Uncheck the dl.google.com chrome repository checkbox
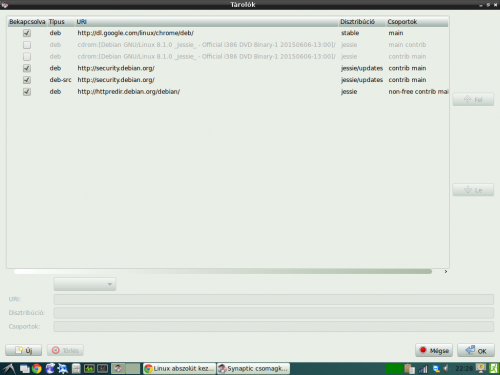500x375 pixels. (x=27, y=33)
